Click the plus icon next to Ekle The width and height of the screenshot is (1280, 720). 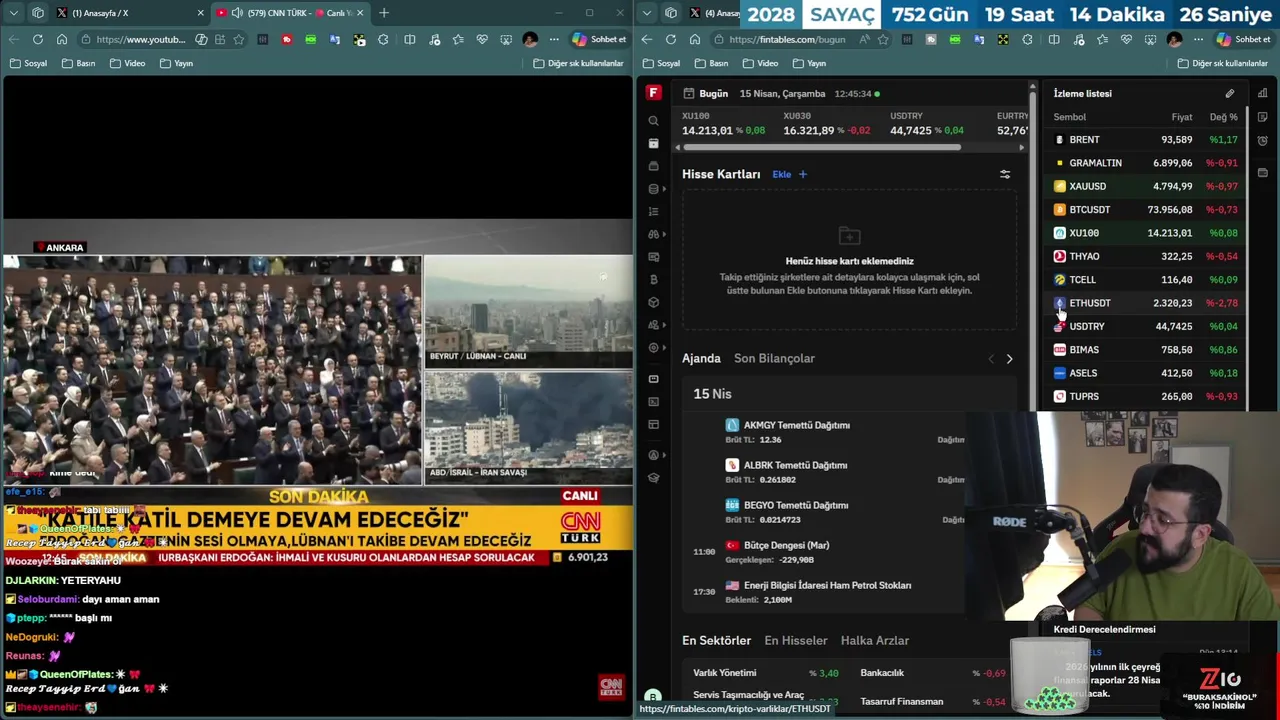[x=802, y=174]
